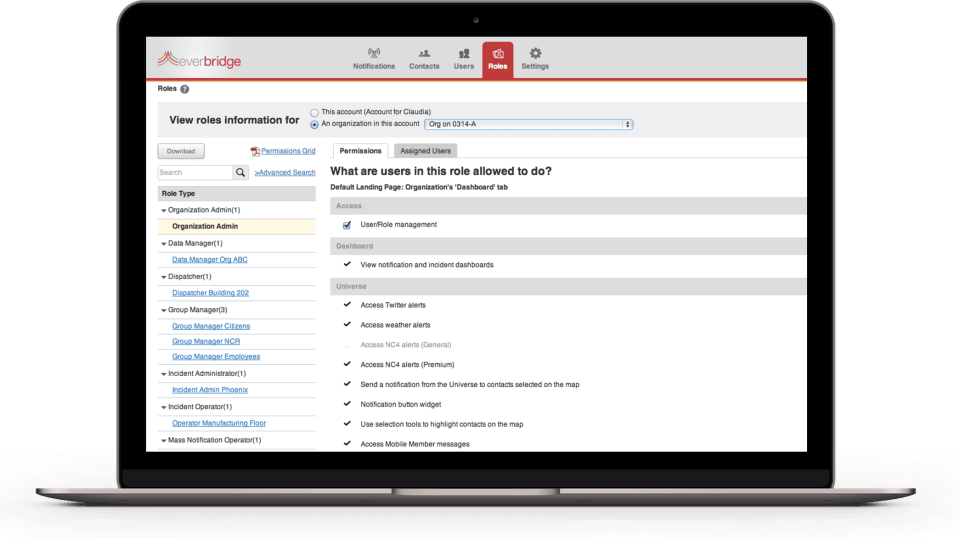
Task: Click 'Use selection tools to highlight contacts' text
Action: point(441,424)
